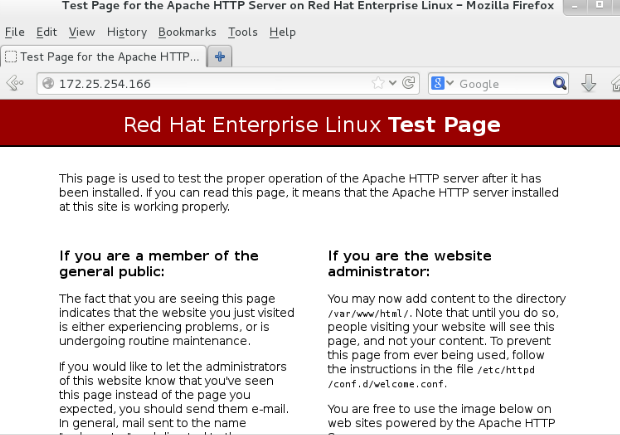This screenshot has height=435, width=620.
Task: Click the heading 'If you are a member of the general public:'
Action: [x=159, y=263]
